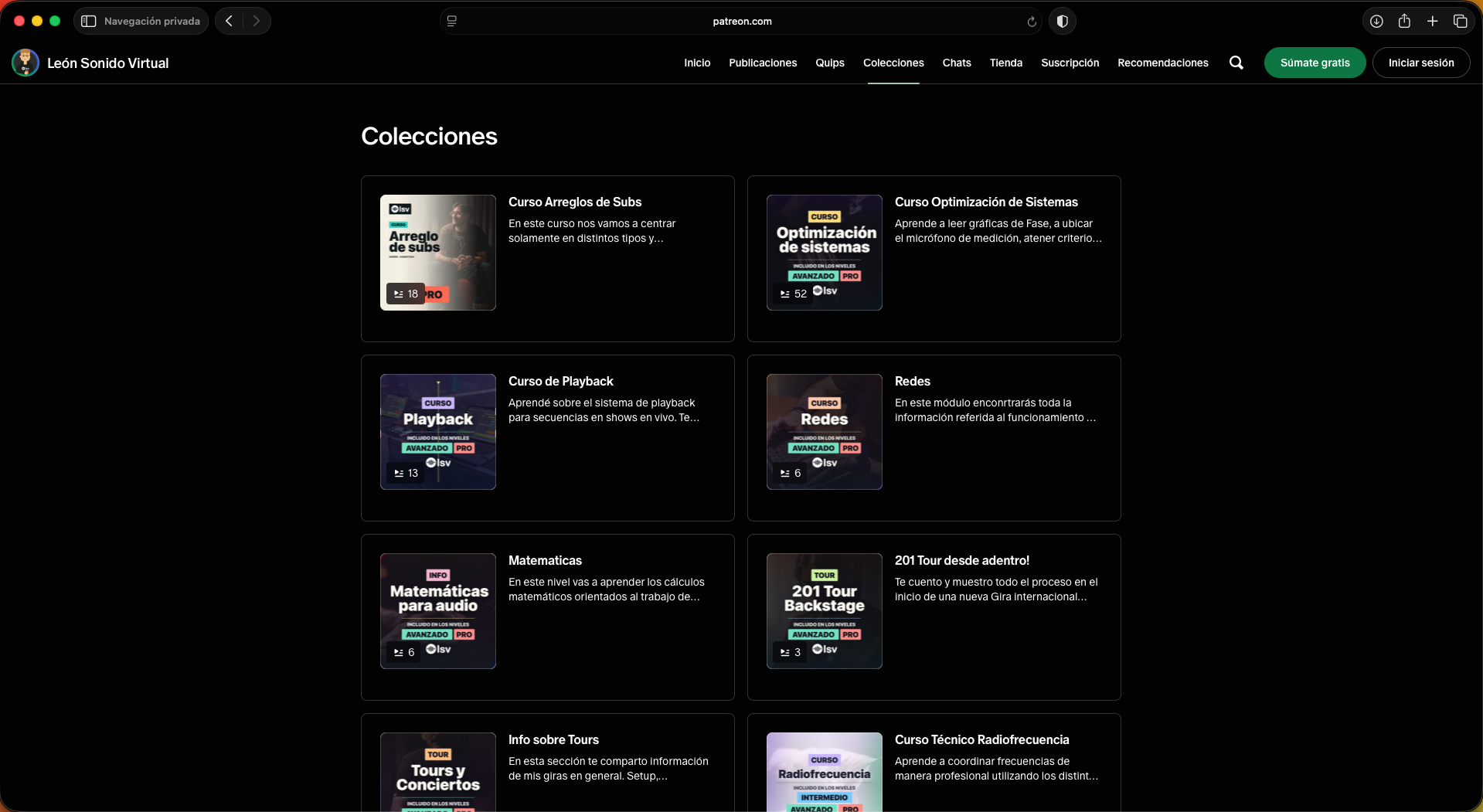Toggle the Safari sidebar icon
Screen dimensions: 1483x812
click(x=89, y=21)
